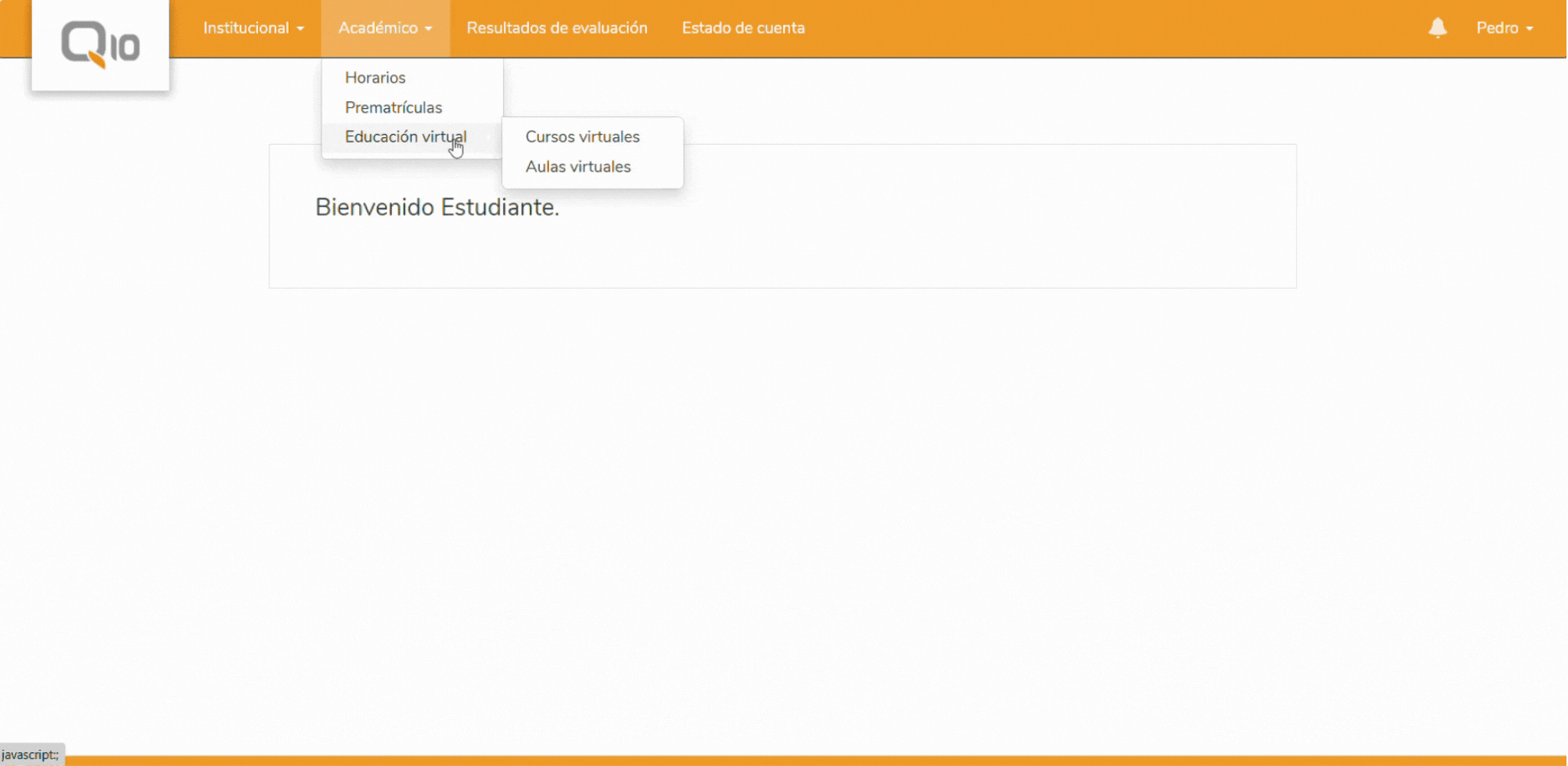Go to Estado de cuenta
Viewport: 1568px width, 766px height.
tap(743, 28)
